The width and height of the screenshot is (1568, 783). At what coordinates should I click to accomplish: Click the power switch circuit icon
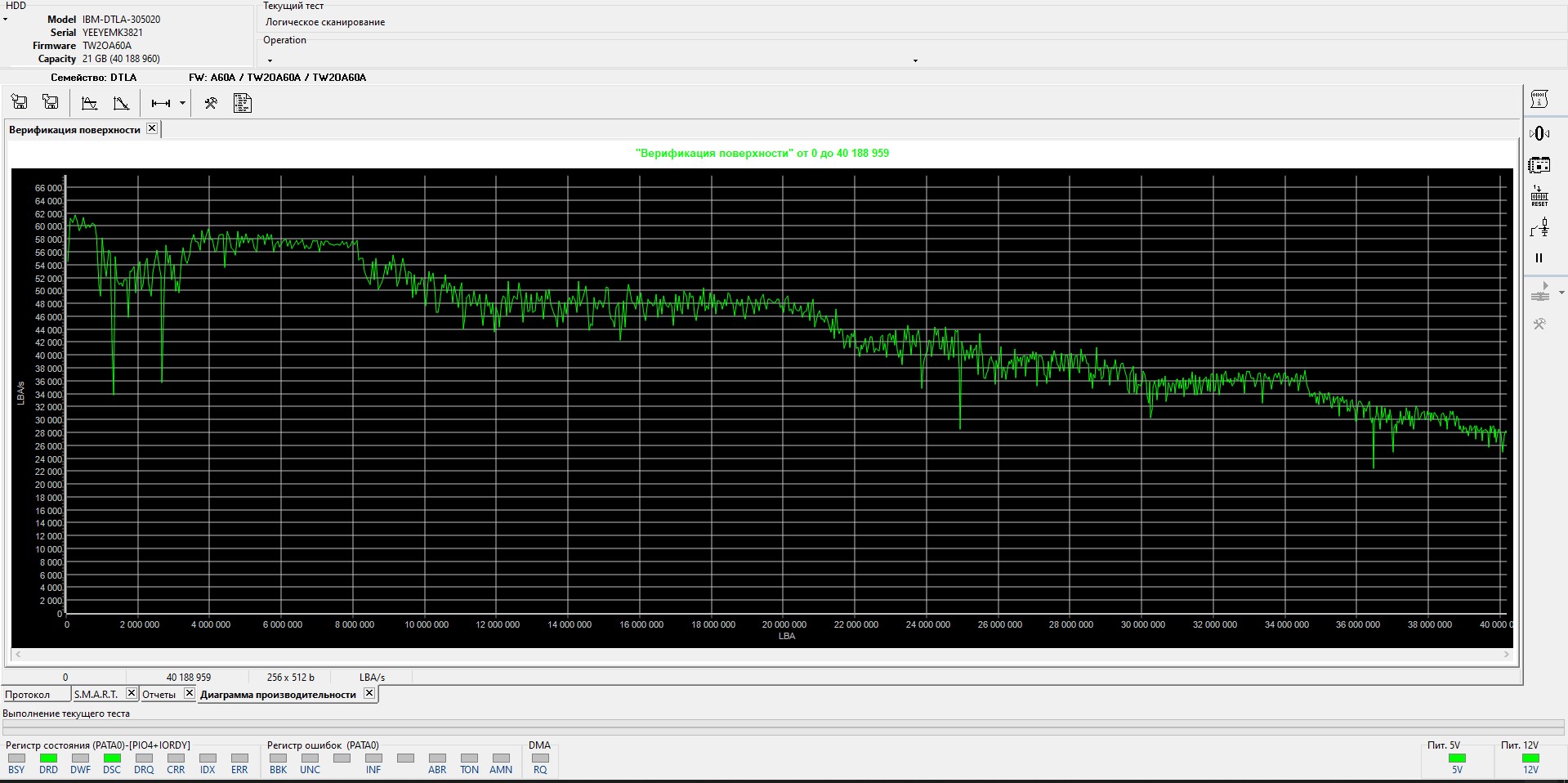point(1539,228)
